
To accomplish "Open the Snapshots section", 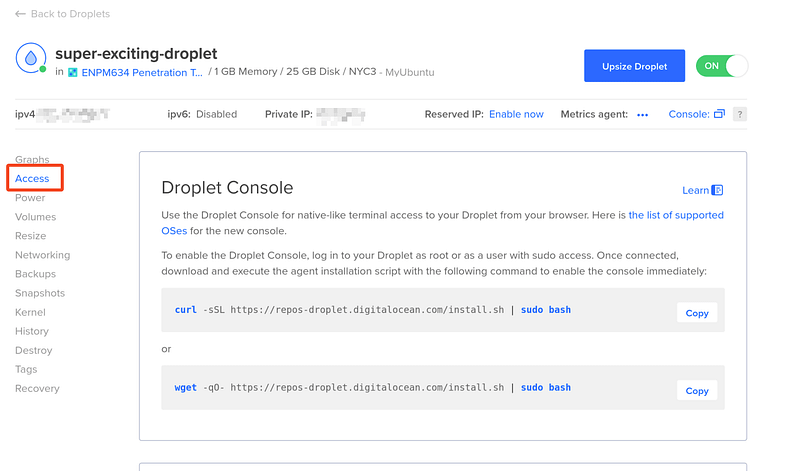I will [40, 293].
